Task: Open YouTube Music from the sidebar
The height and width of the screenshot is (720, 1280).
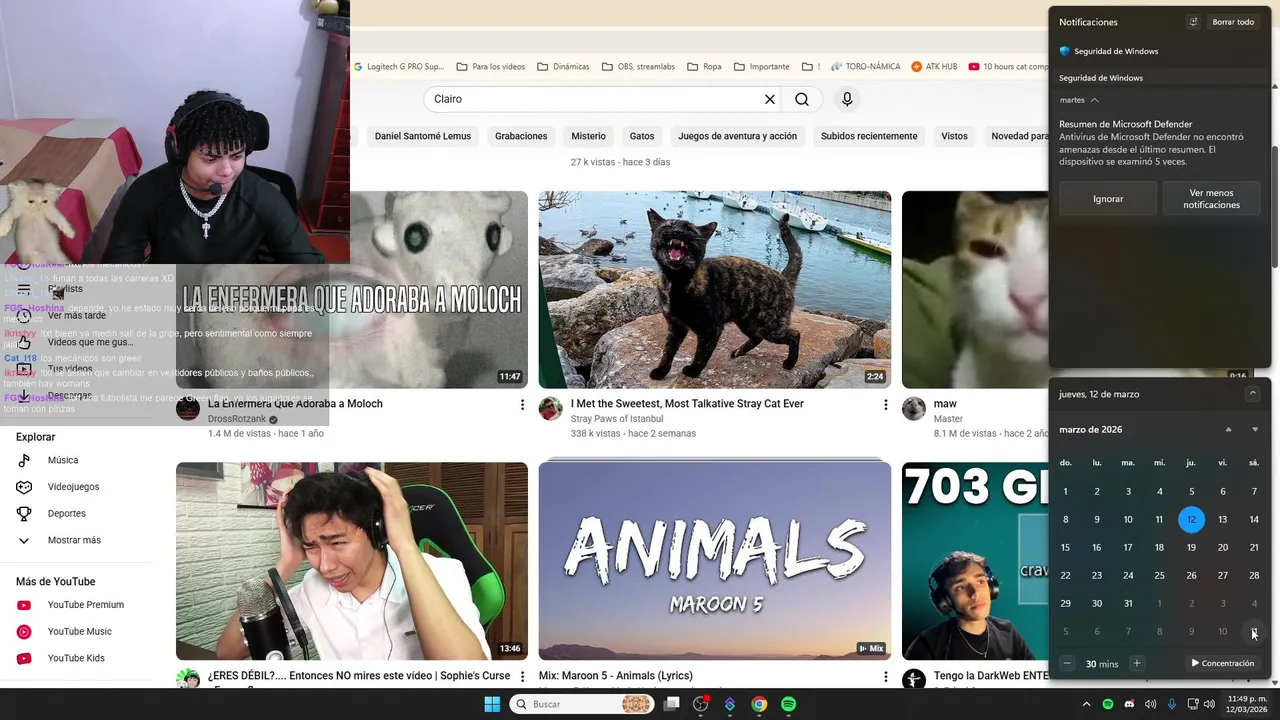Action: (x=79, y=632)
